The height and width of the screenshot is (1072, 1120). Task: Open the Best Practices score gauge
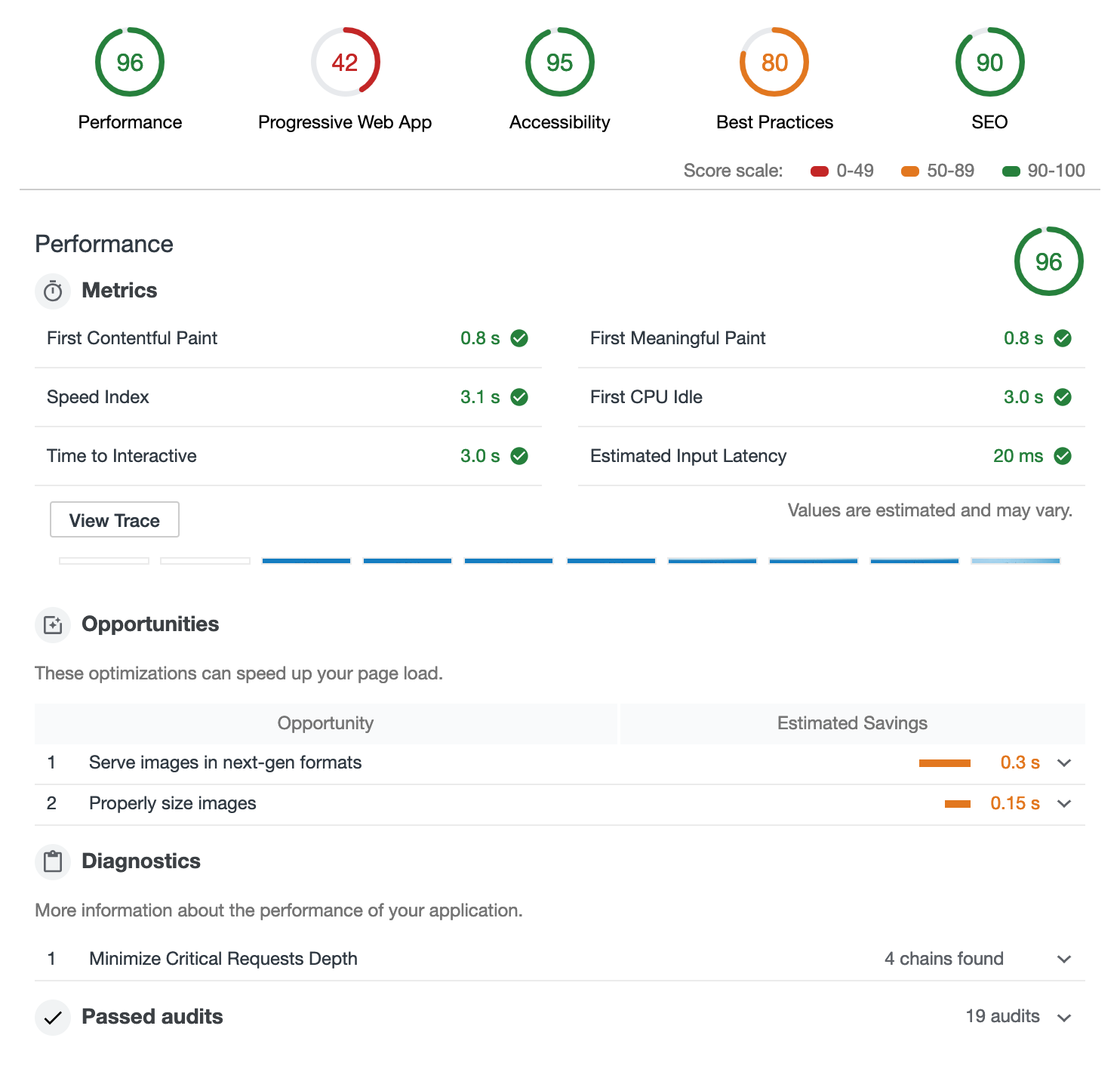pos(774,62)
